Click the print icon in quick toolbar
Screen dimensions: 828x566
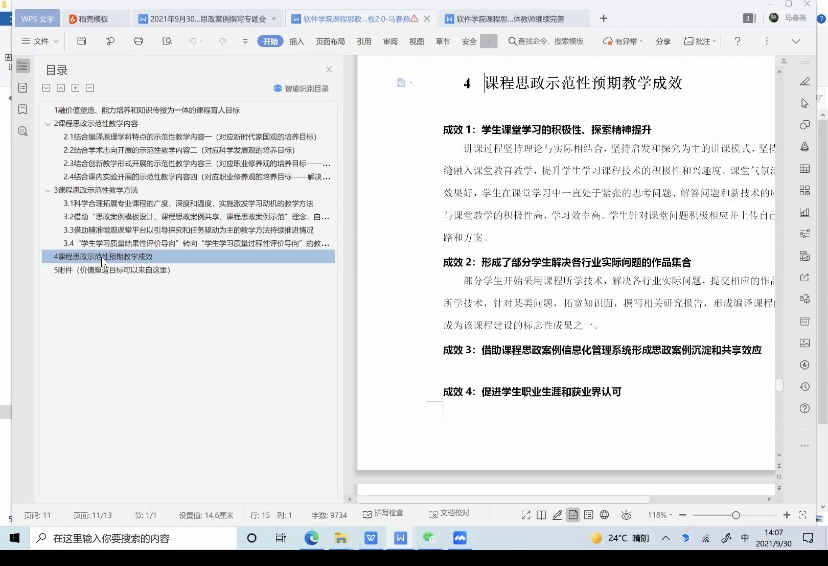(138, 41)
